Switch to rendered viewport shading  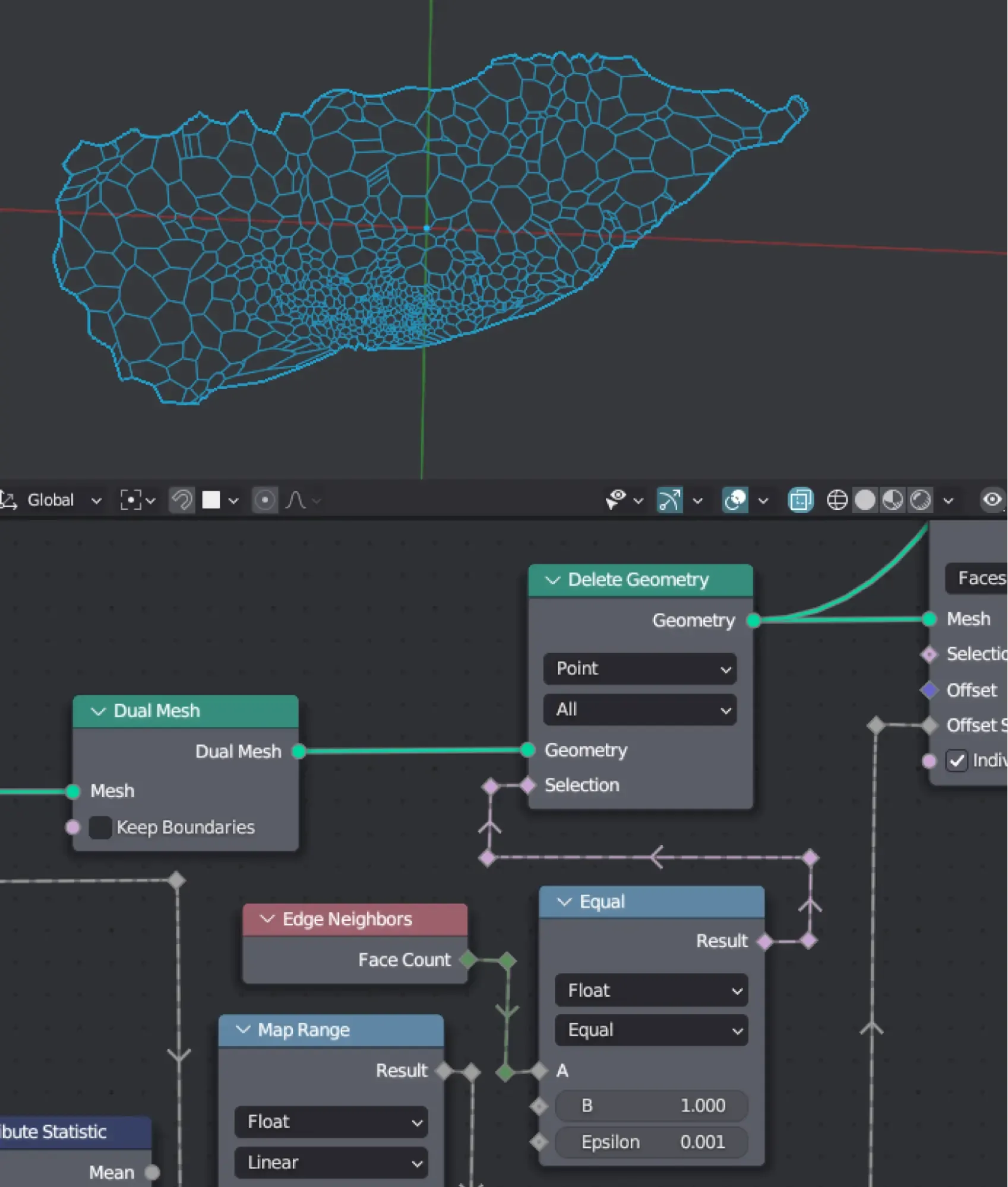(920, 500)
